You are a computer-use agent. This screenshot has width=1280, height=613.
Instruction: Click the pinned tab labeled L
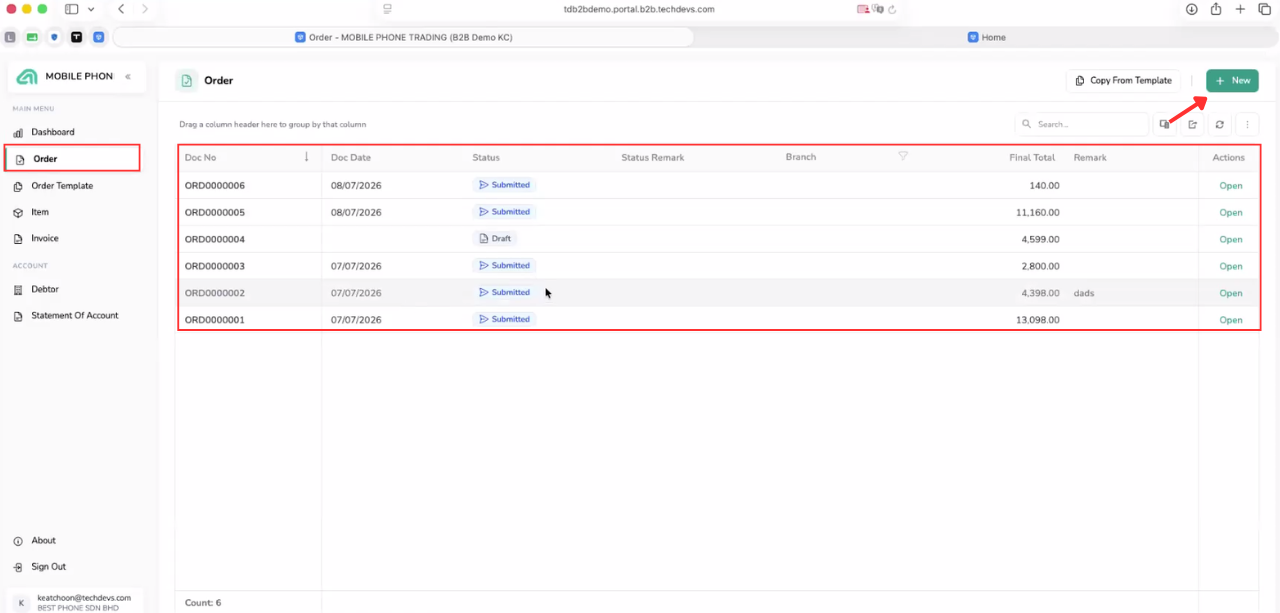coord(10,37)
